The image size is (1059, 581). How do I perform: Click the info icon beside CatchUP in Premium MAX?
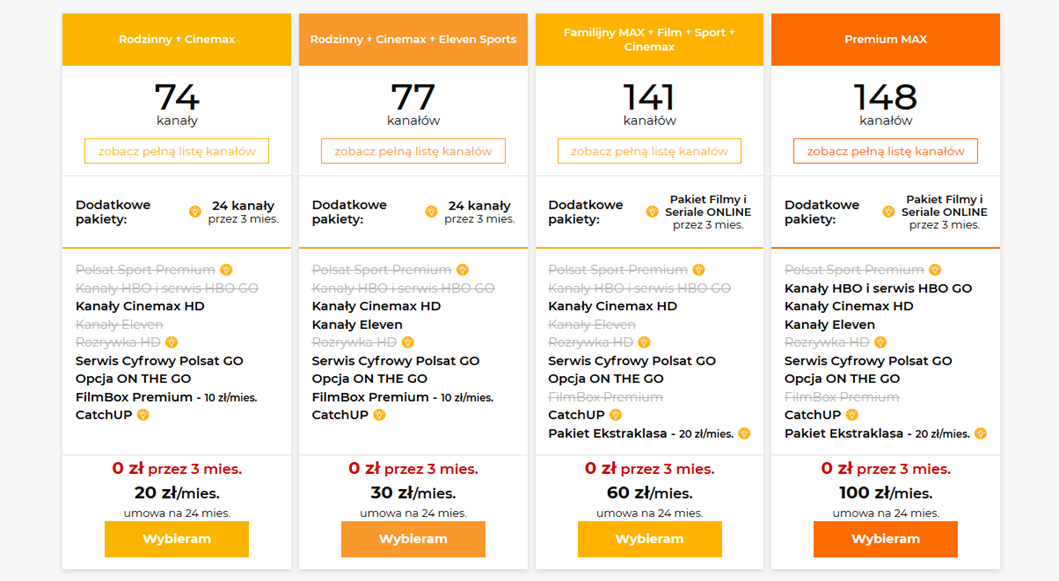coord(852,415)
